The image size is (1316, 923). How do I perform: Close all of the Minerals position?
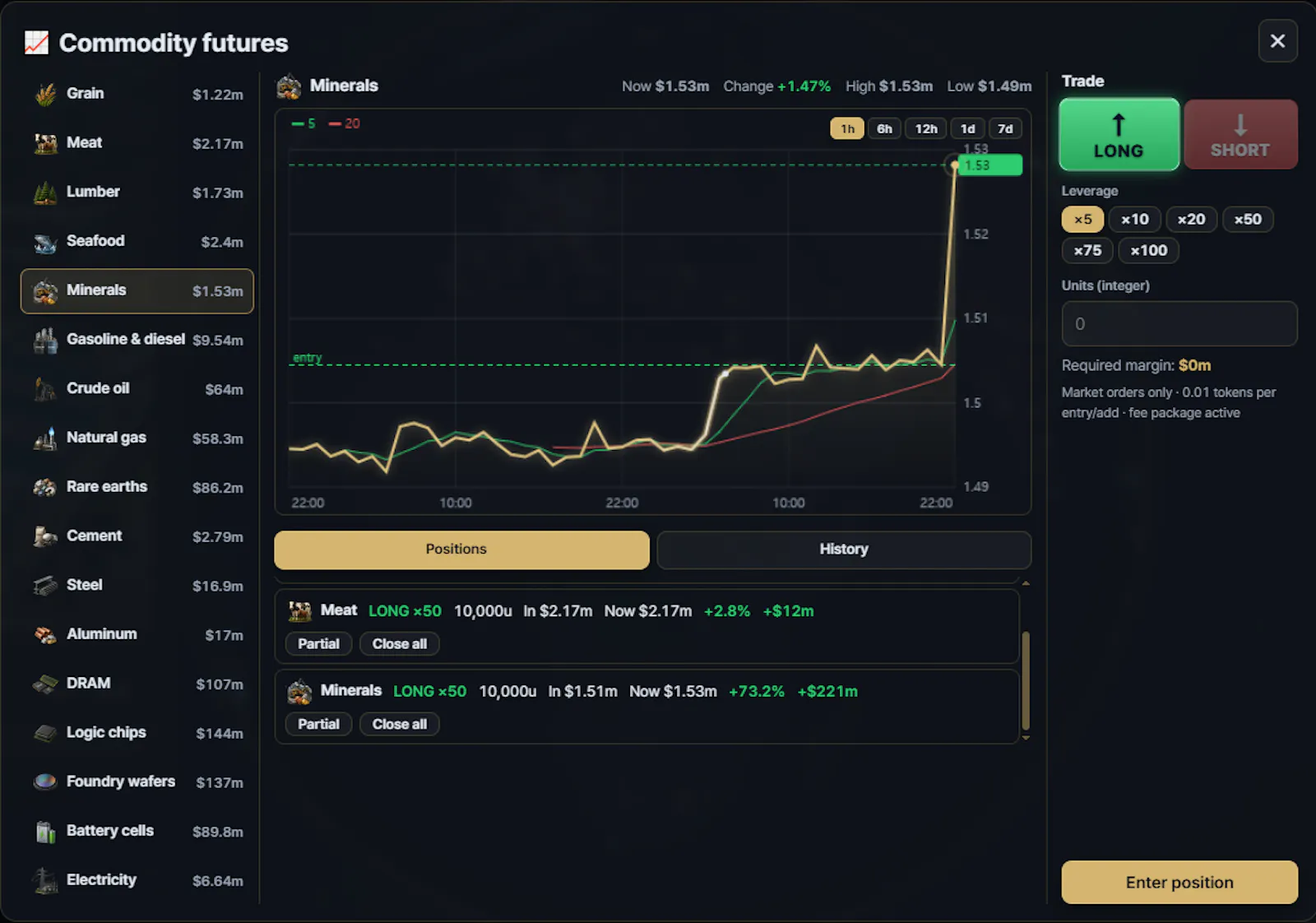(400, 725)
